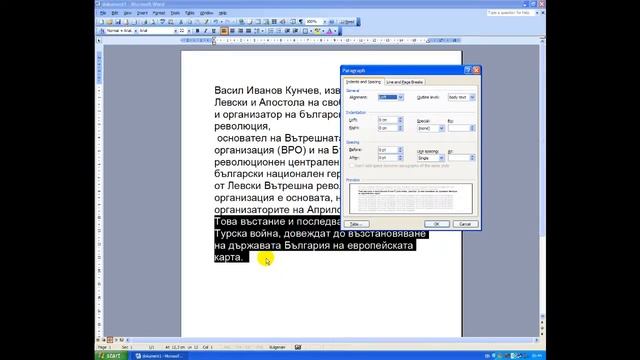Toggle Italic formatting
Image resolution: width=640 pixels, height=360 pixels.
pyautogui.click(x=206, y=31)
